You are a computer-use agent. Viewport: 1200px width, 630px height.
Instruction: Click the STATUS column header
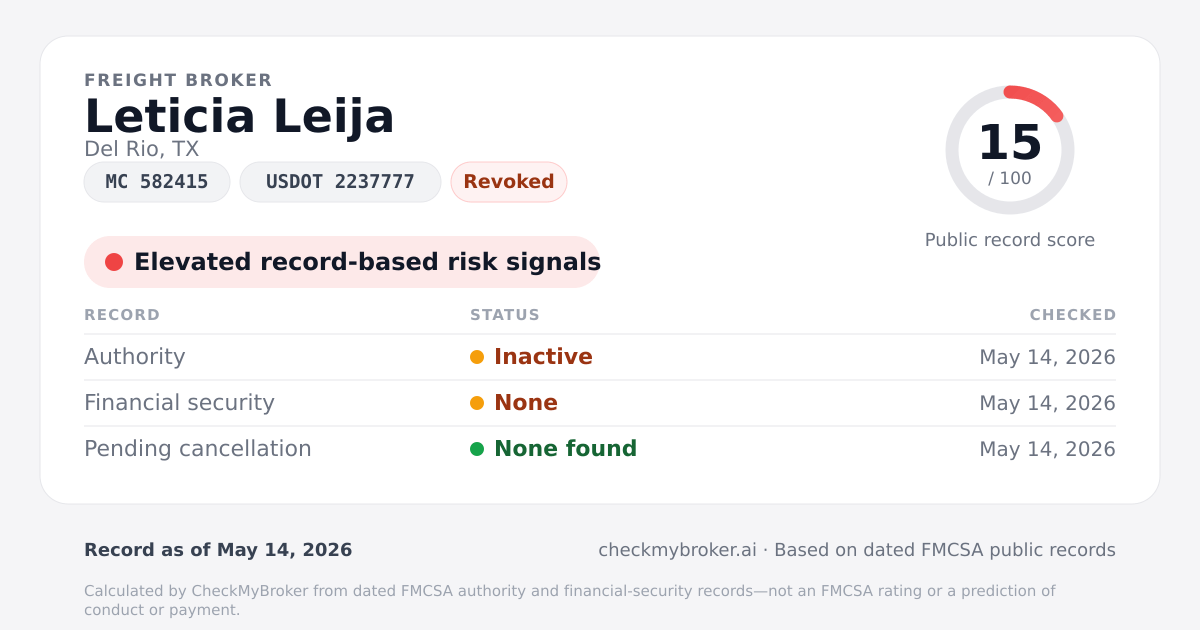coord(505,315)
